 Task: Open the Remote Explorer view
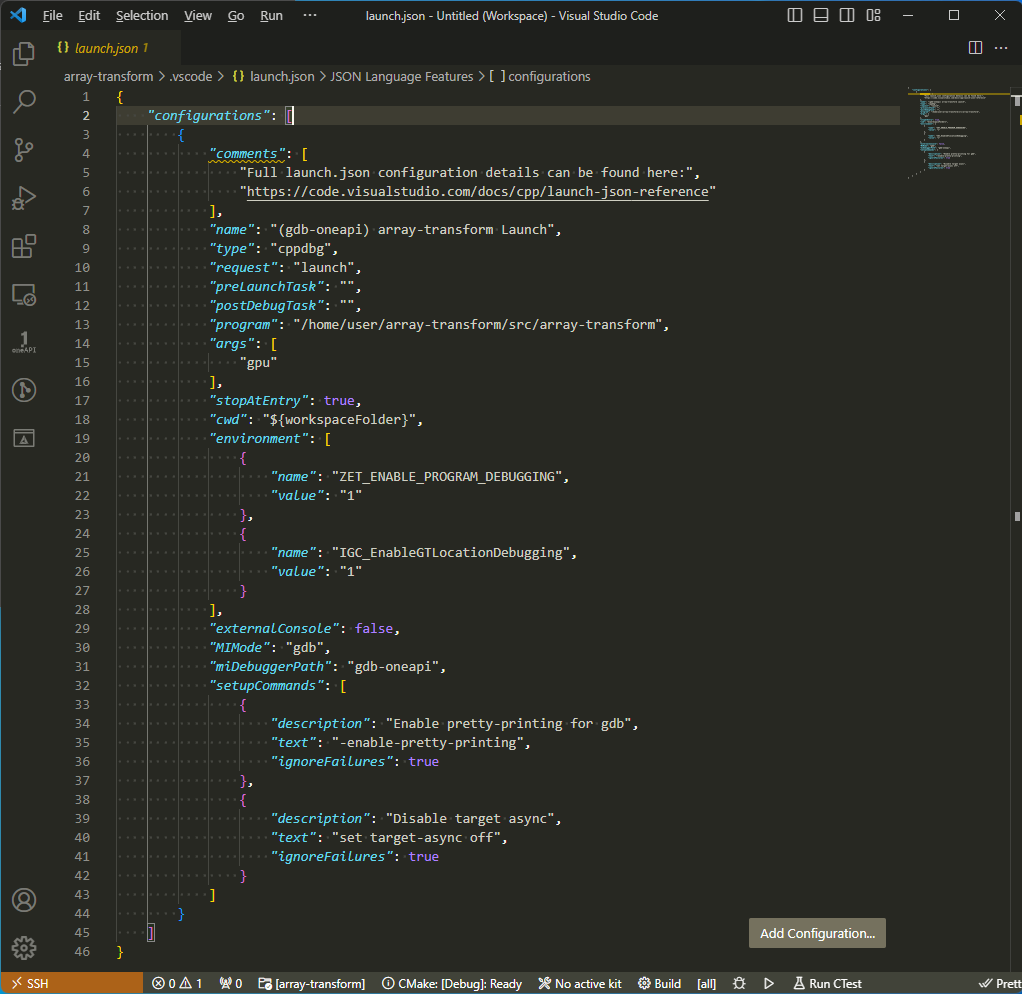(24, 295)
